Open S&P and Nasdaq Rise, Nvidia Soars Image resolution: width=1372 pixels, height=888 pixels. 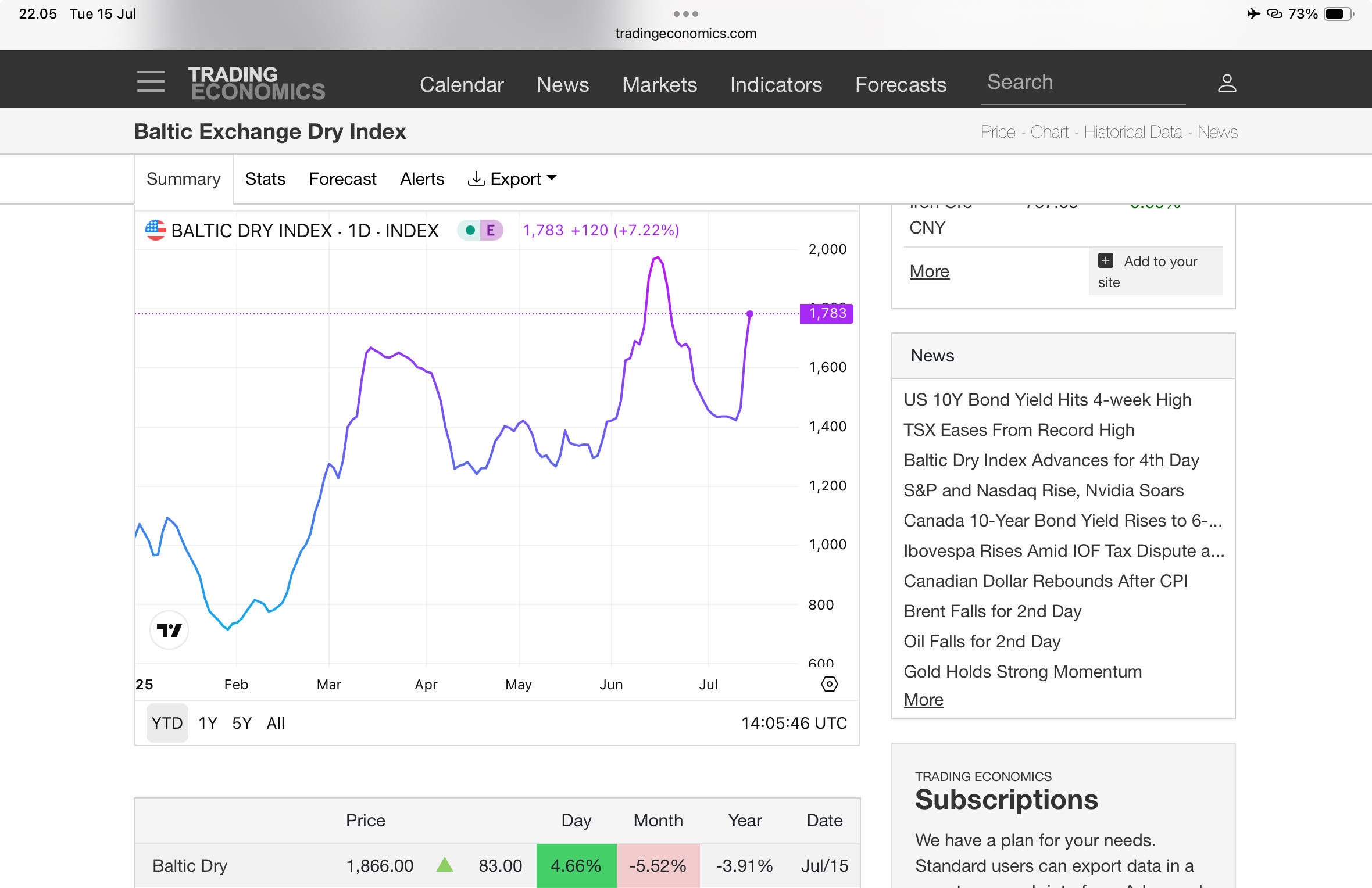(1044, 490)
